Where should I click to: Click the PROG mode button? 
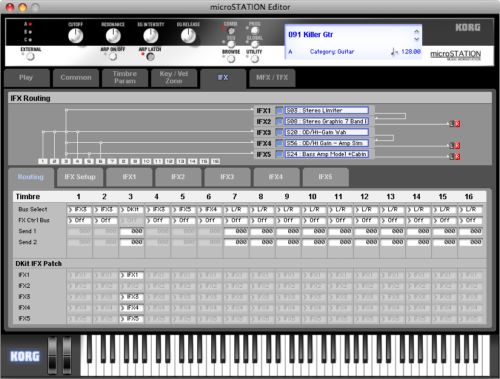click(255, 30)
